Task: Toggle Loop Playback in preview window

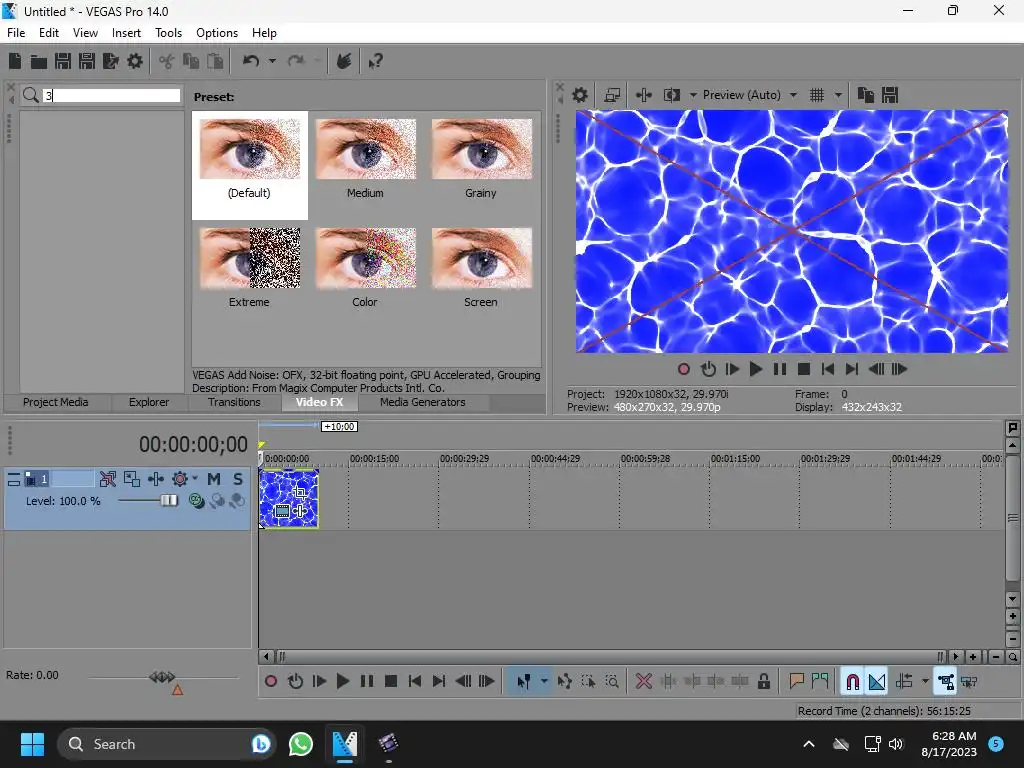Action: click(708, 370)
